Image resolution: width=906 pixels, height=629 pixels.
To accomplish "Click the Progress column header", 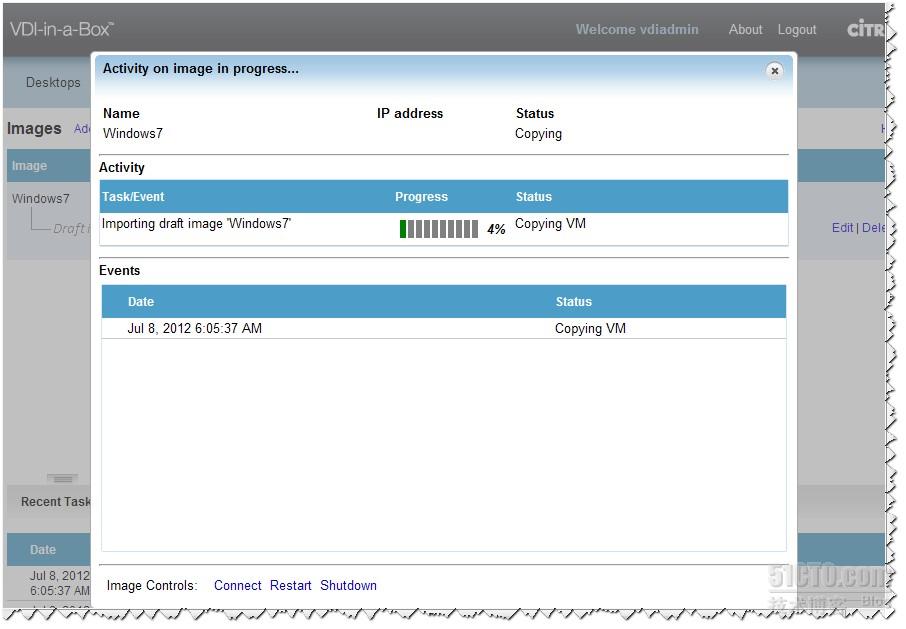I will pos(421,196).
